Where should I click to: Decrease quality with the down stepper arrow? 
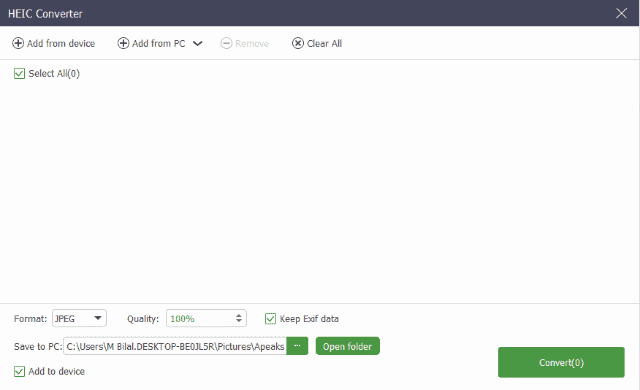(x=239, y=321)
